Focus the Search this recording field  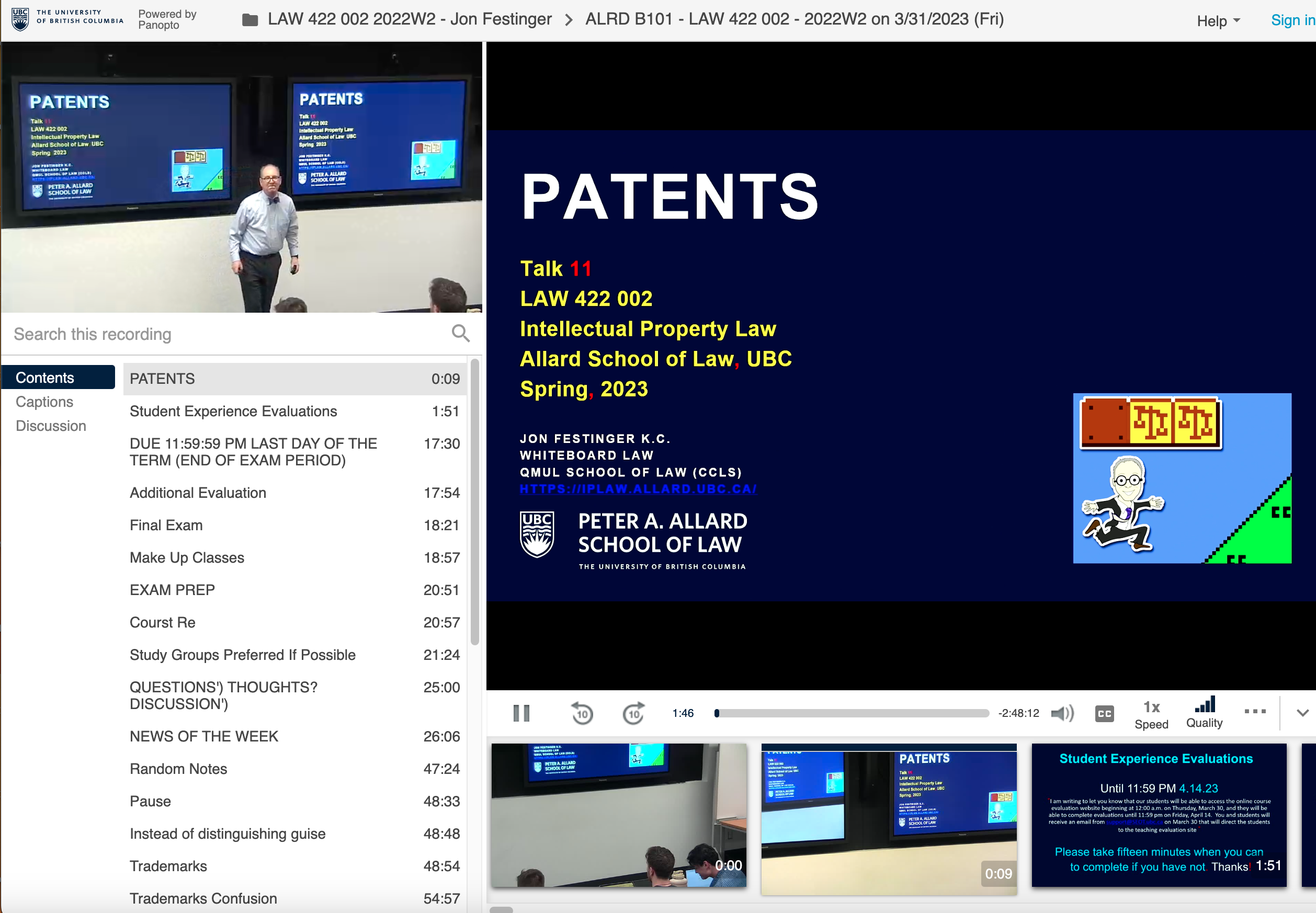(229, 334)
